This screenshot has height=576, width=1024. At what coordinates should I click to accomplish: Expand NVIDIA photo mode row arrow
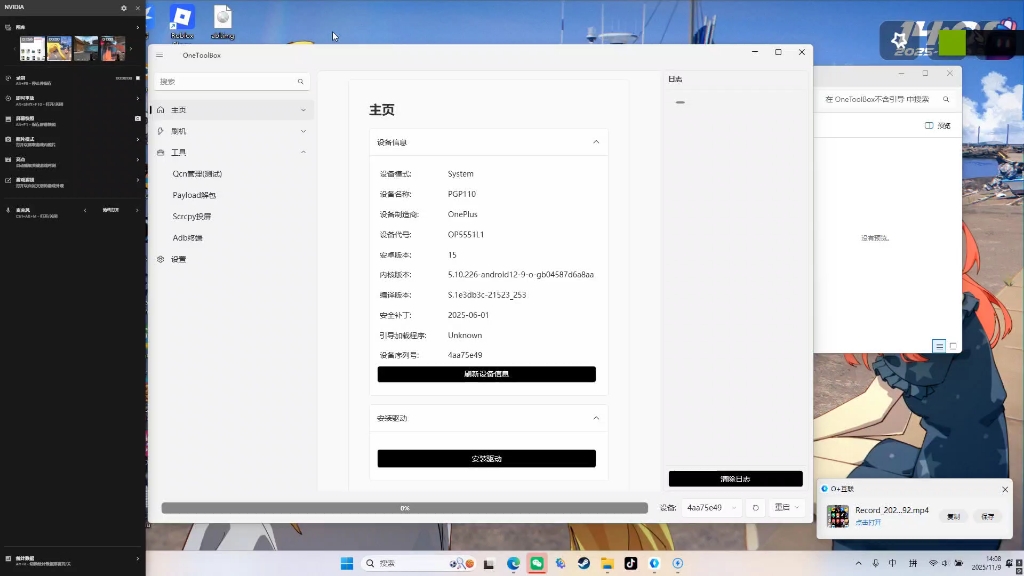coord(137,139)
